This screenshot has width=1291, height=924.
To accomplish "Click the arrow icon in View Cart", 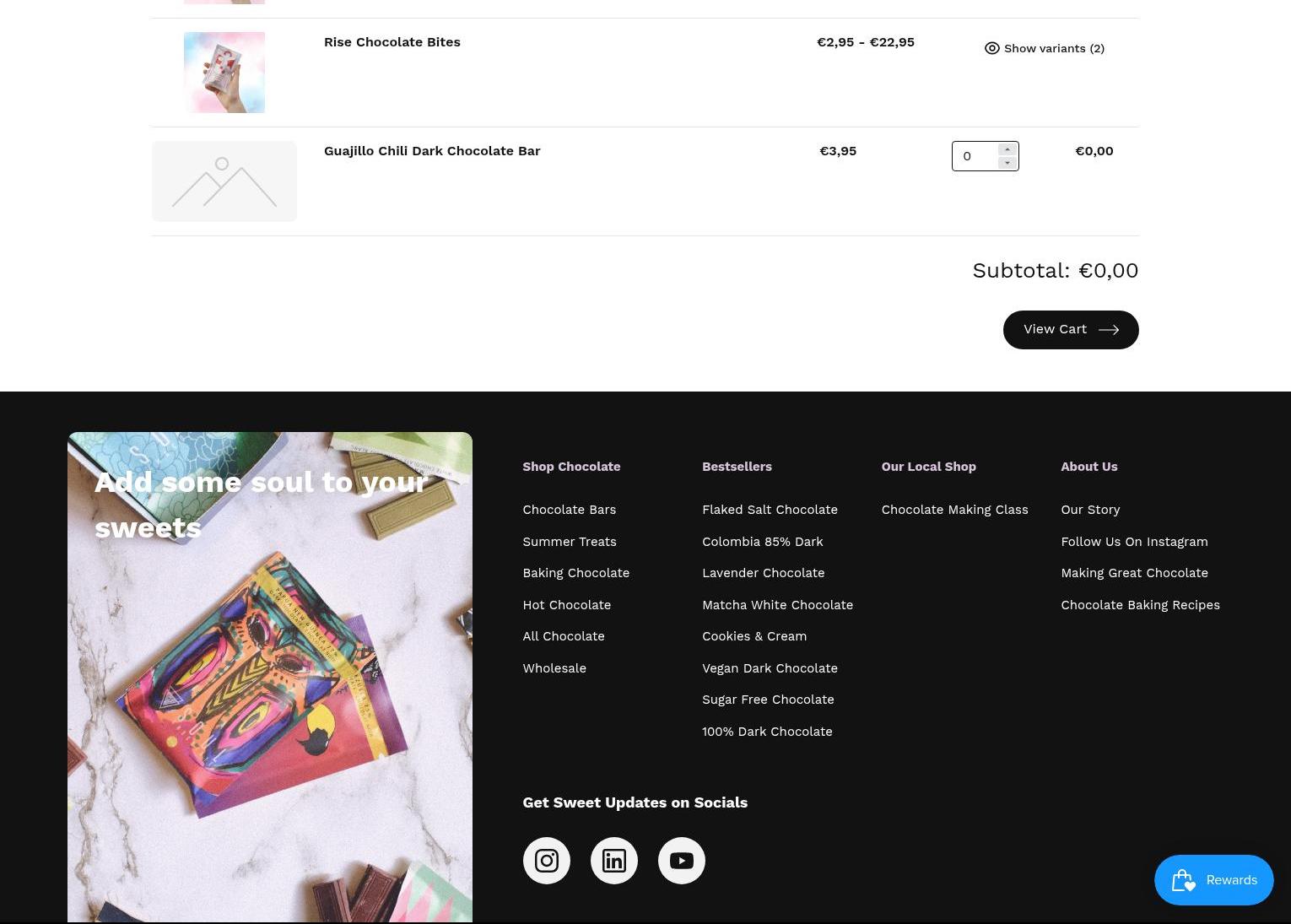I will 1109,330.
